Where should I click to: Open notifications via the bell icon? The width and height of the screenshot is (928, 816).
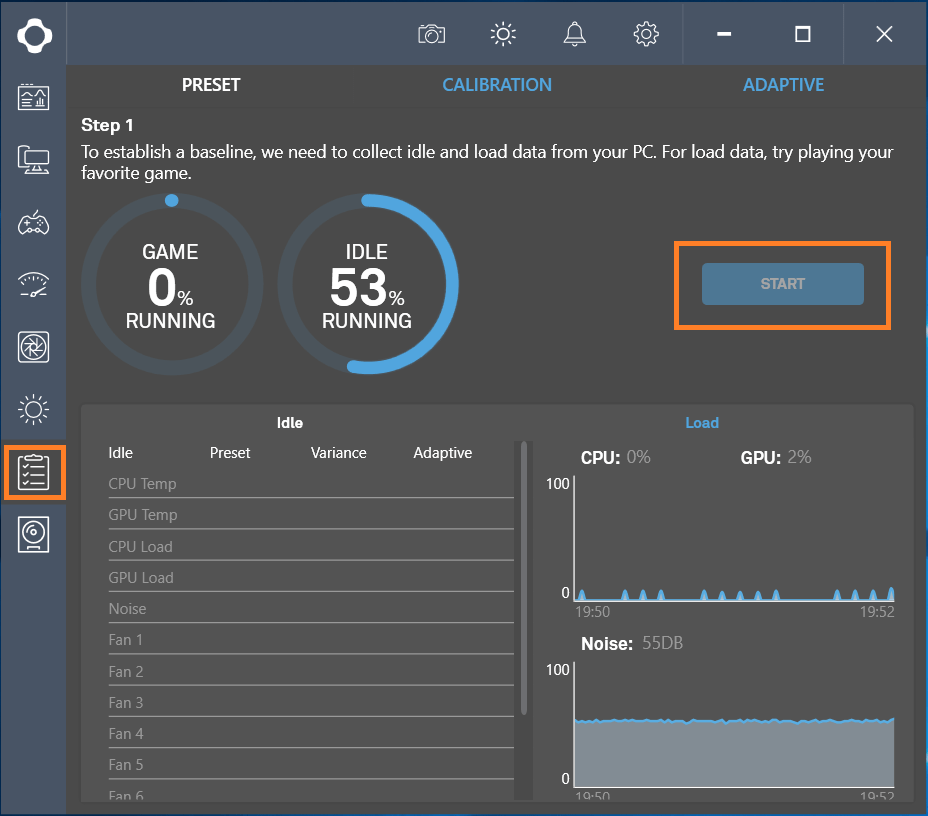[574, 34]
